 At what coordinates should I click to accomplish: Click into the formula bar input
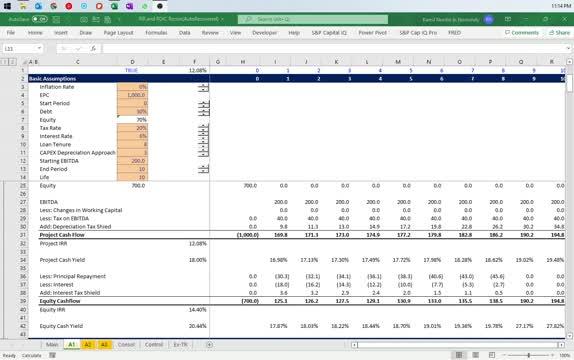coord(334,48)
